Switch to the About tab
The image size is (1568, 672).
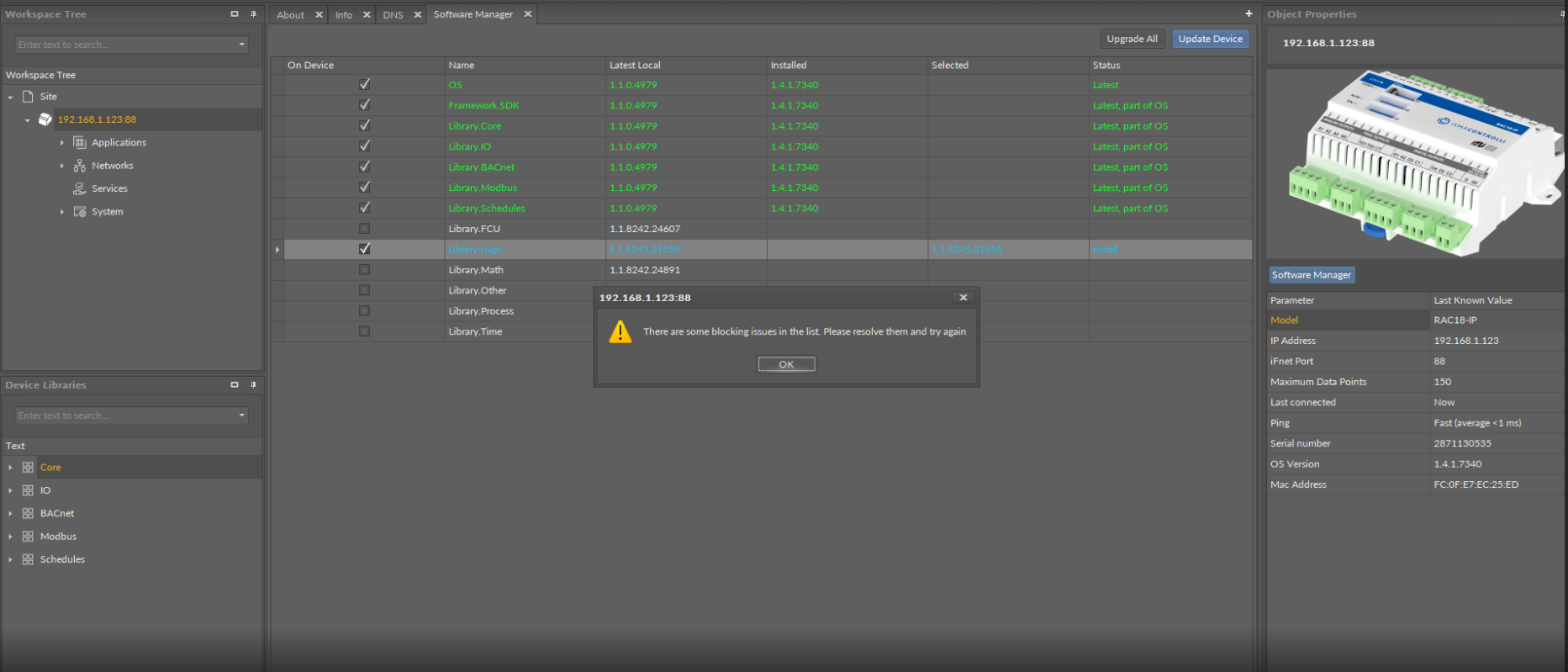pyautogui.click(x=290, y=15)
